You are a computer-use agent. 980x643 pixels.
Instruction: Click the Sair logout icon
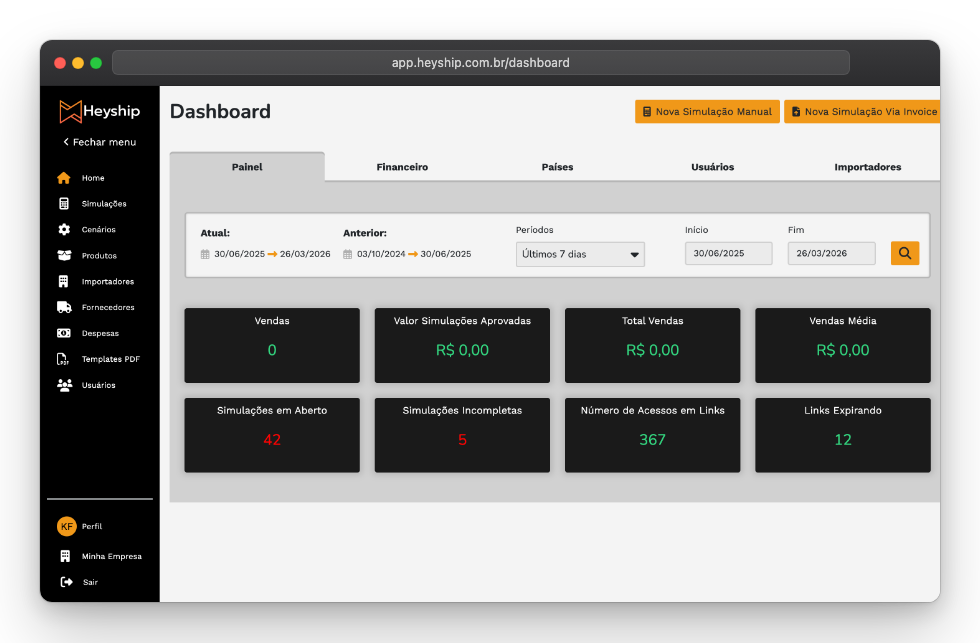point(66,582)
